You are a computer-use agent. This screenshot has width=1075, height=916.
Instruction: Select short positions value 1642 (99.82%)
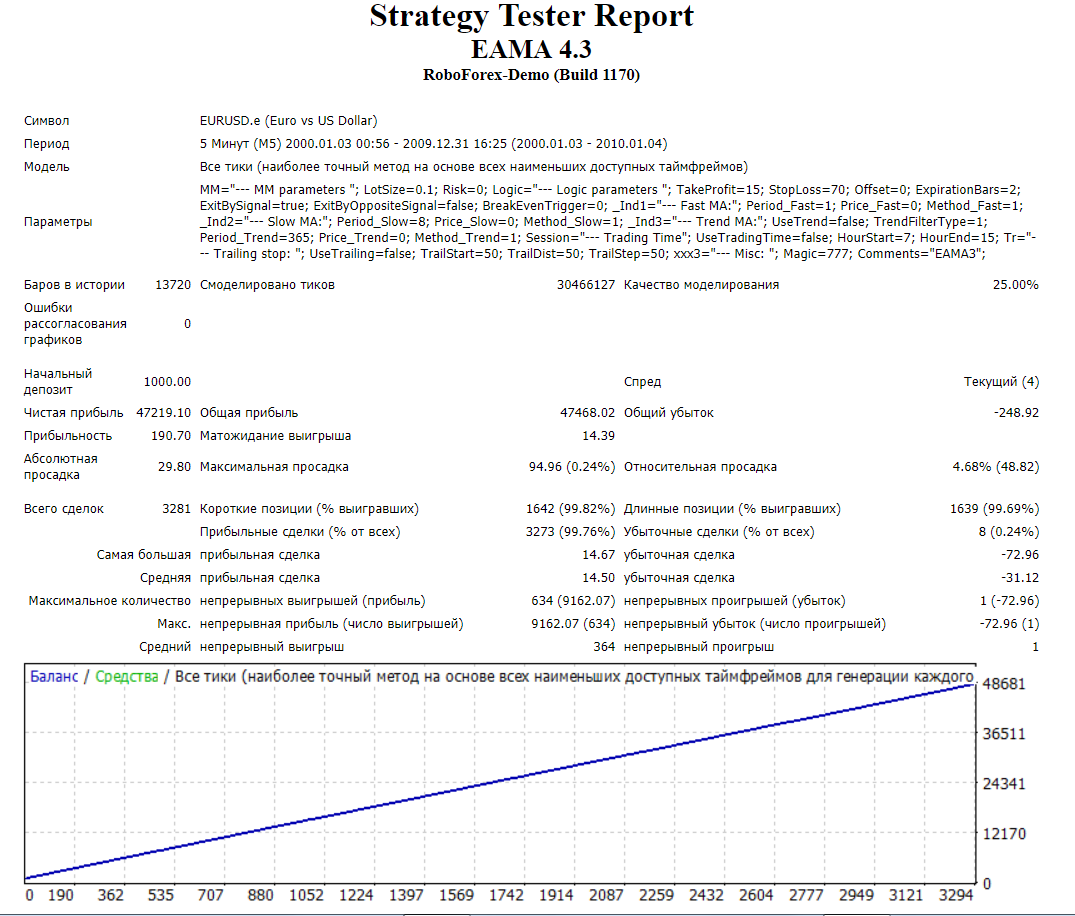click(x=570, y=509)
